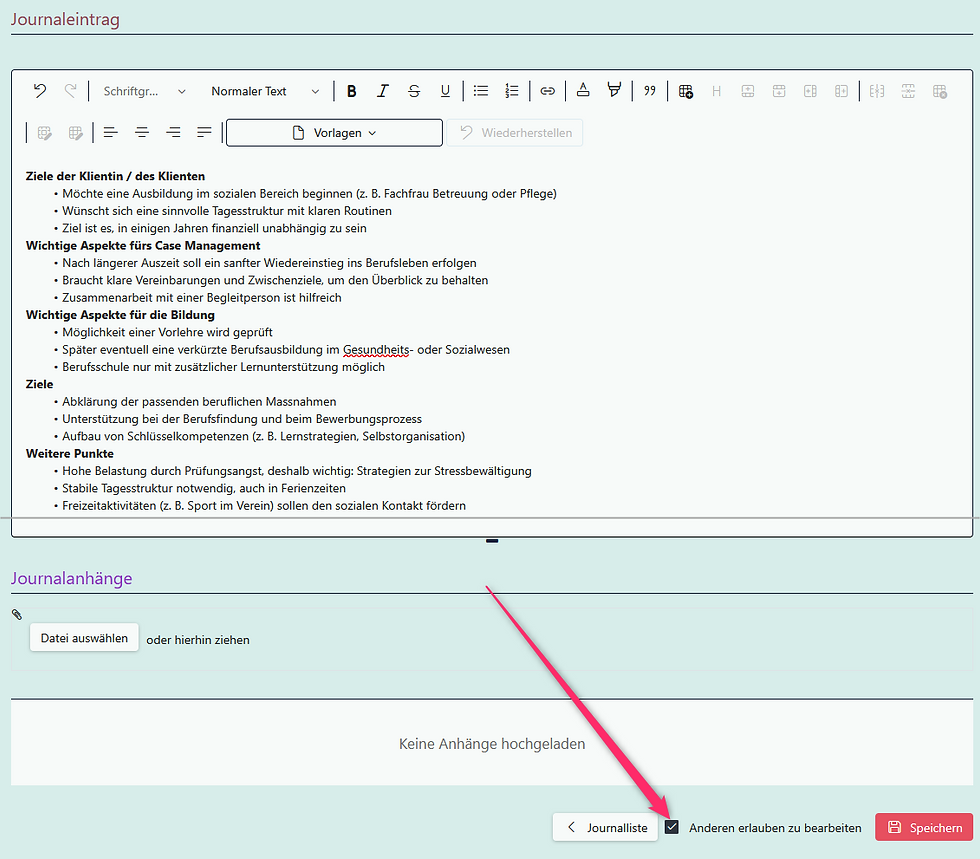The height and width of the screenshot is (859, 980).
Task: Save the journal entry with Speichern
Action: [924, 827]
